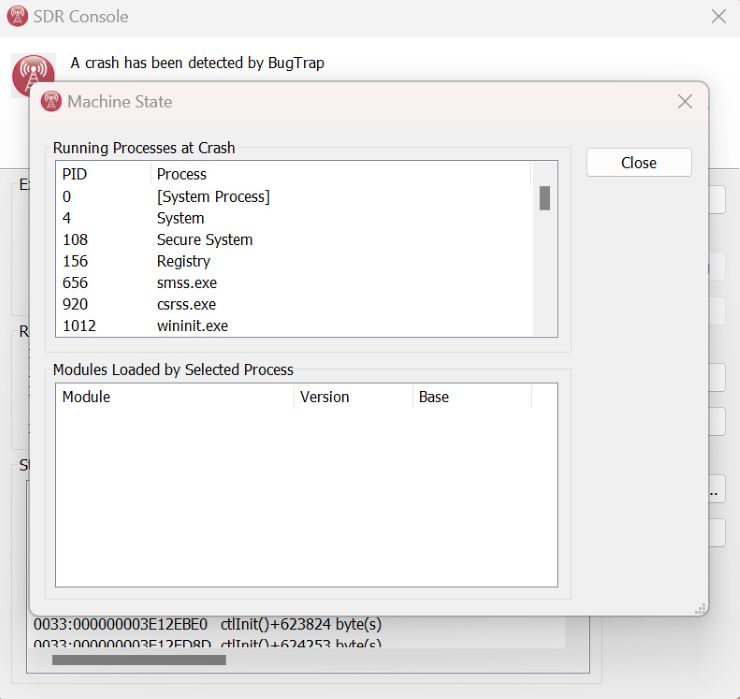Select the [System Process] row
The image size is (740, 699).
coord(295,196)
